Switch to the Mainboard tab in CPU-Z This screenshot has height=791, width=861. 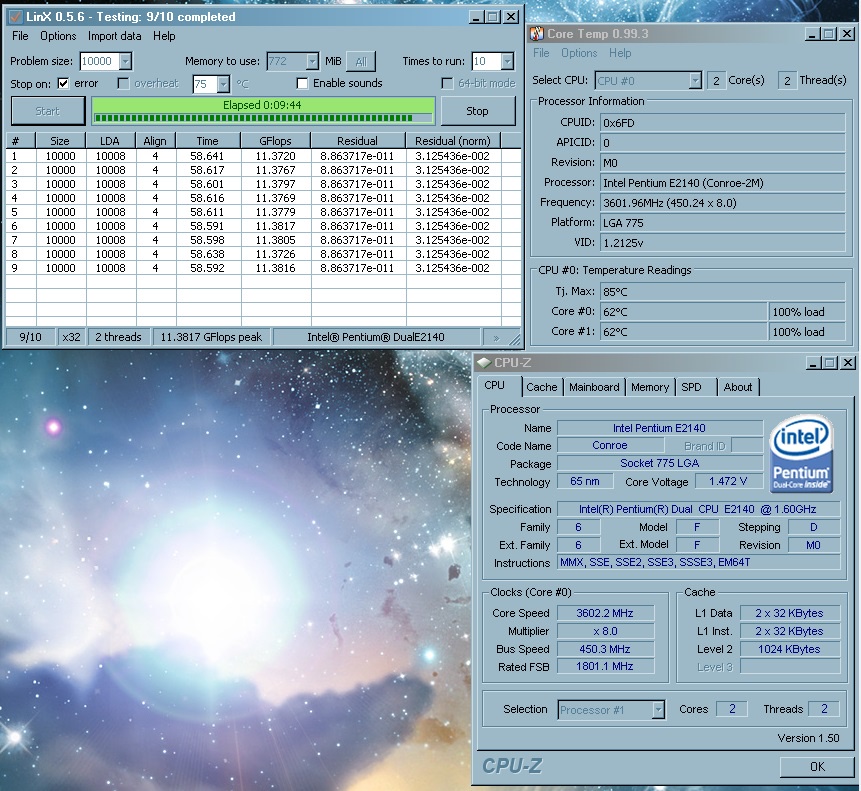[593, 387]
